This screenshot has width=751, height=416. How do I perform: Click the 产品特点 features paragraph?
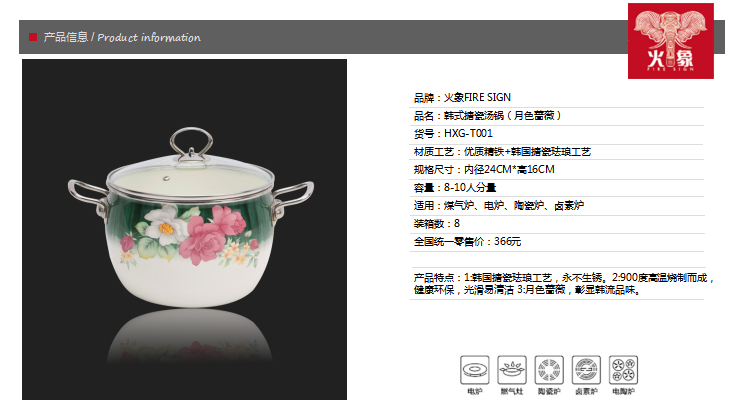coord(564,283)
